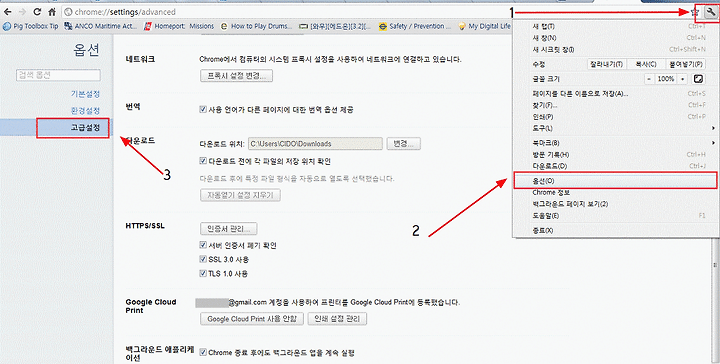
Task: Click the 자동열기 설정 지우기 button
Action: pos(240,195)
